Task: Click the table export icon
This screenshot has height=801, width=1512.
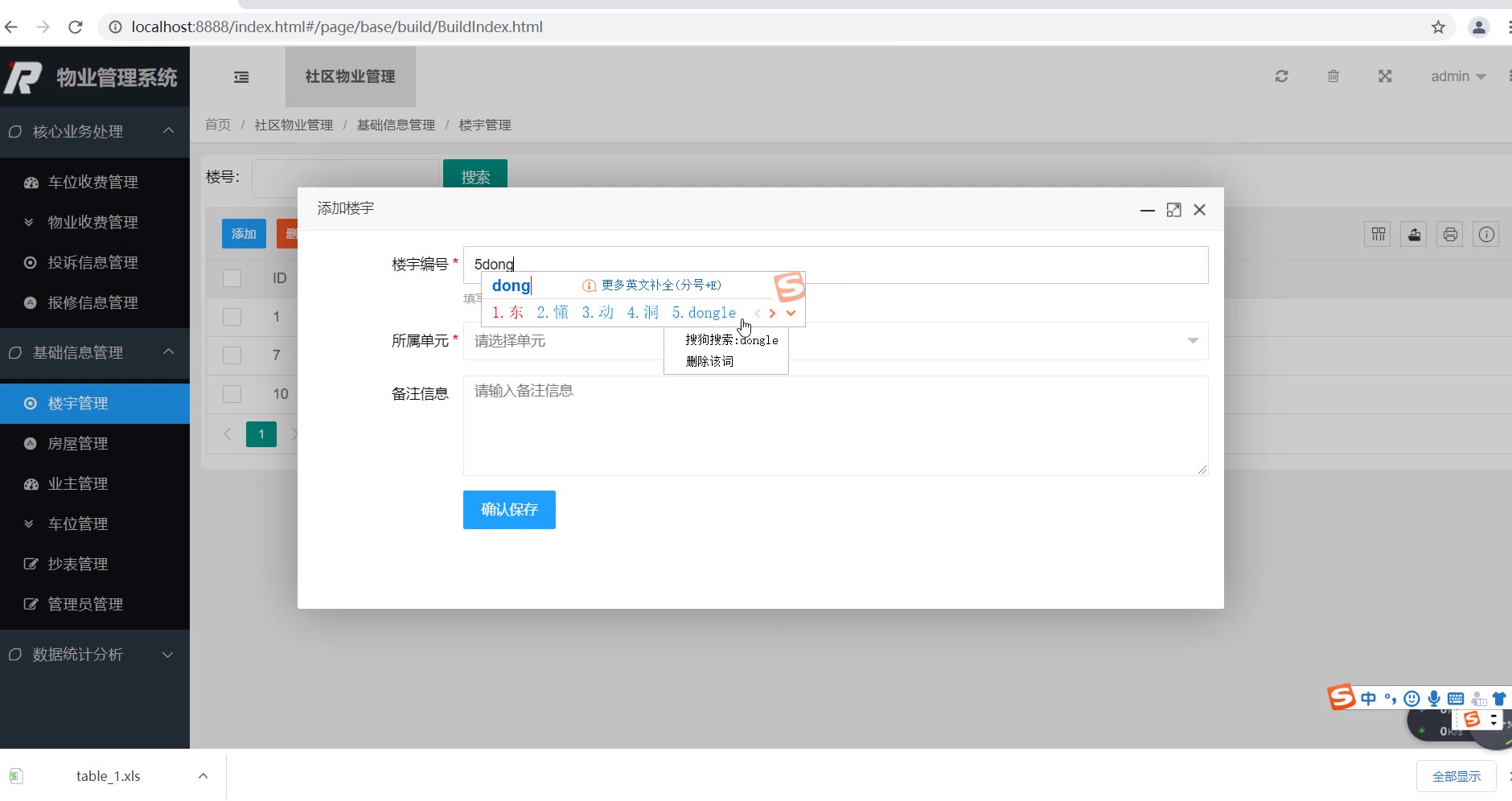Action: coord(1415,234)
